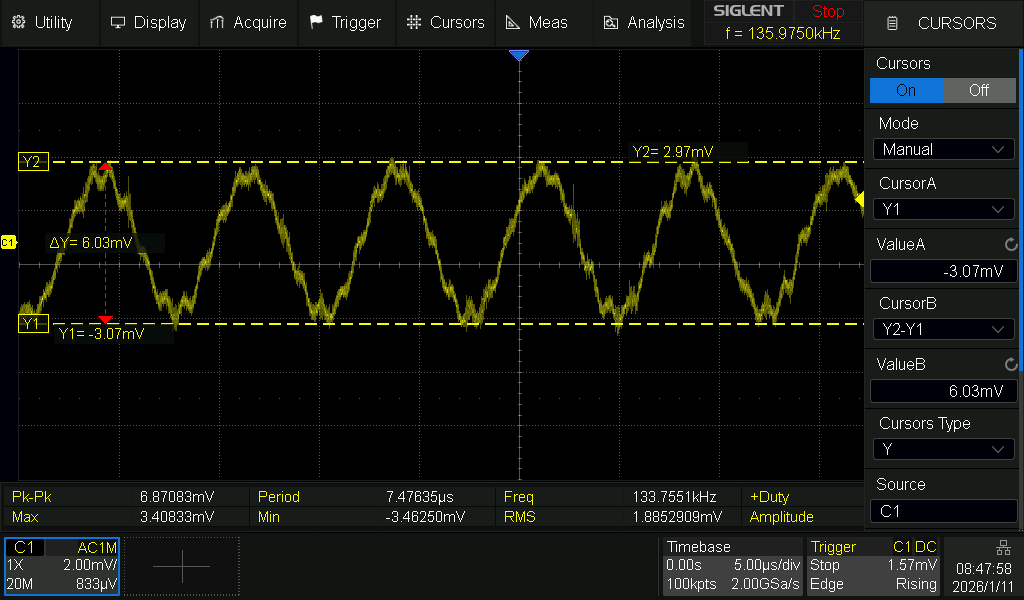Click the +Duty measurement label
The height and width of the screenshot is (600, 1024).
769,497
